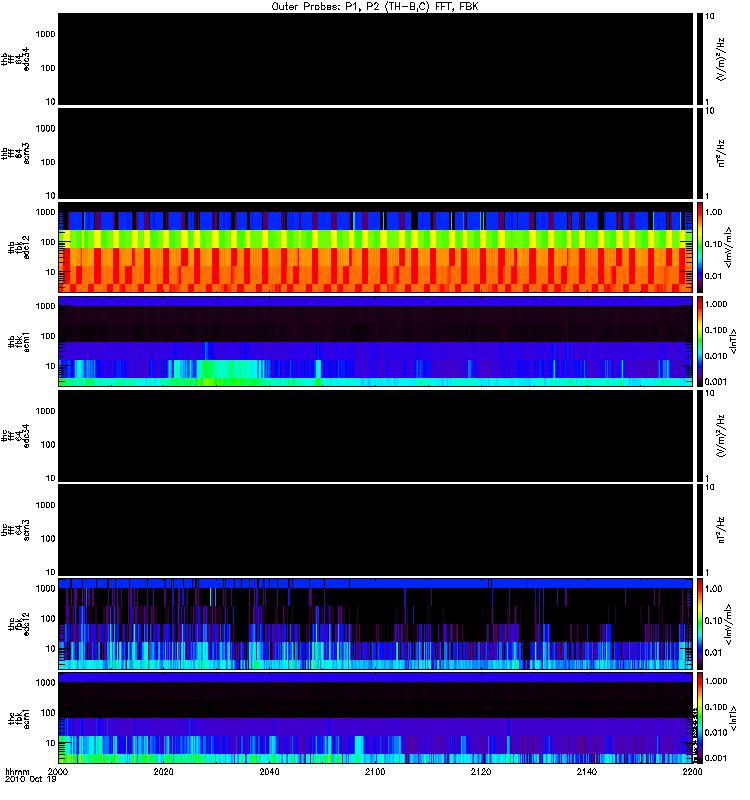Click the 100 frequency tick of thb scm1 panel
The height and width of the screenshot is (800, 750).
click(48, 336)
